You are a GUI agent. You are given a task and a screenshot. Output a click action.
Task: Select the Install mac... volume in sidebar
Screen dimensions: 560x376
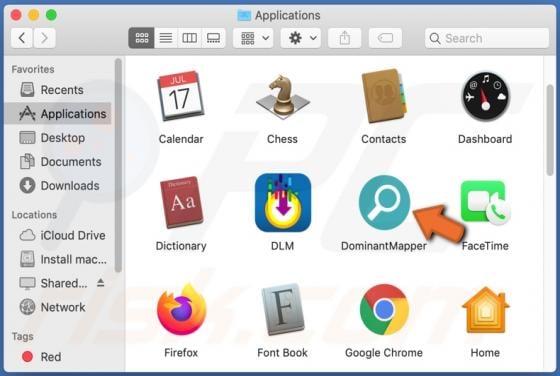[58, 259]
